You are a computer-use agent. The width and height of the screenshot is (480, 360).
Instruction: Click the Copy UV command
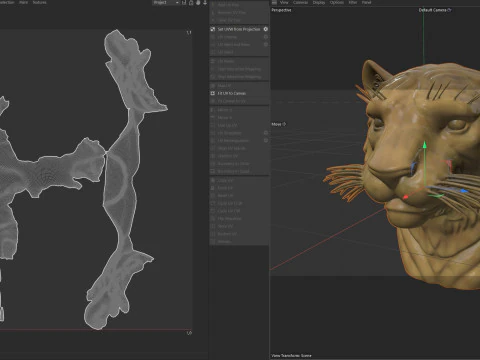pyautogui.click(x=239, y=180)
